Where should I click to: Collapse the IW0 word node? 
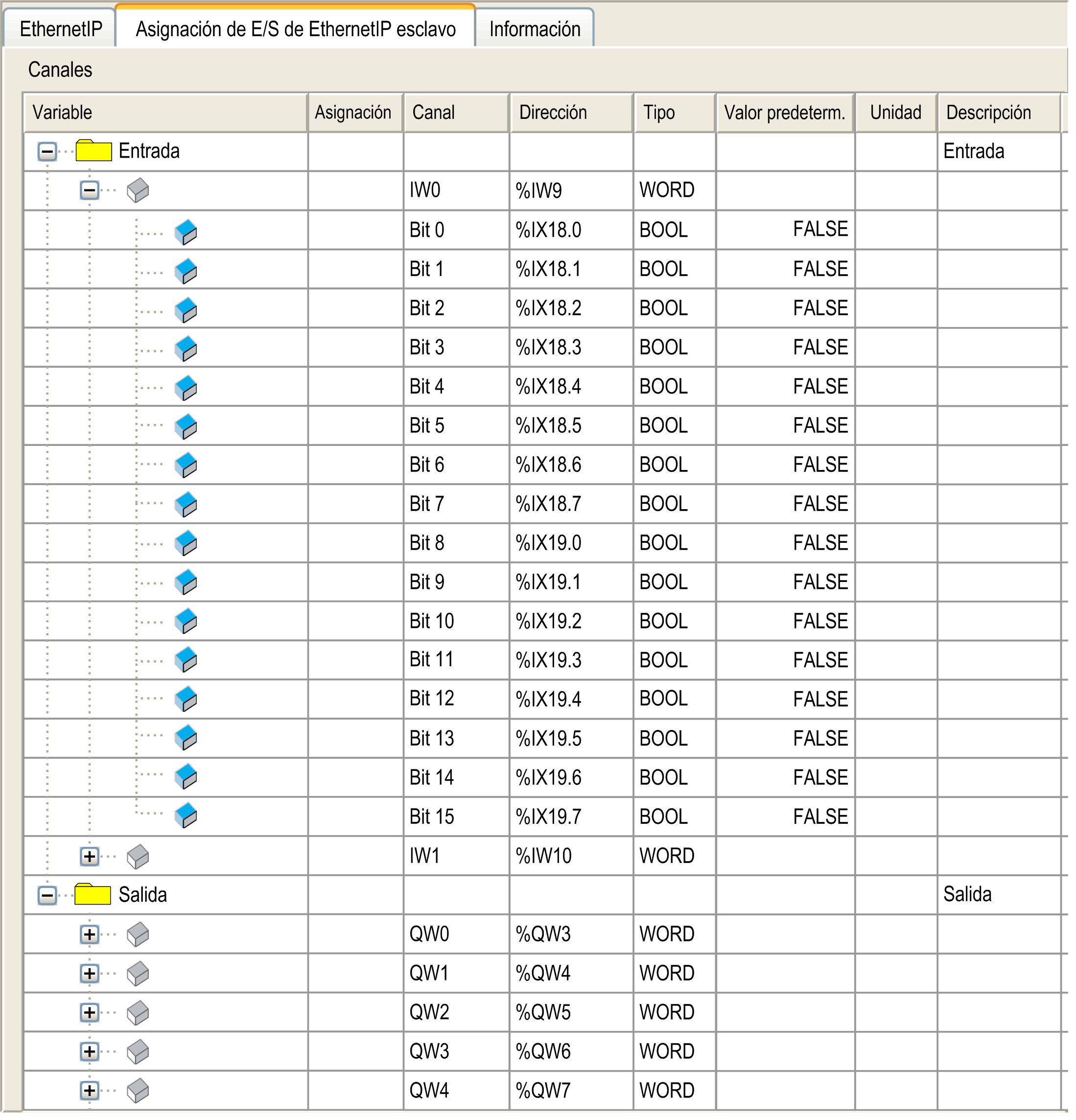click(89, 190)
